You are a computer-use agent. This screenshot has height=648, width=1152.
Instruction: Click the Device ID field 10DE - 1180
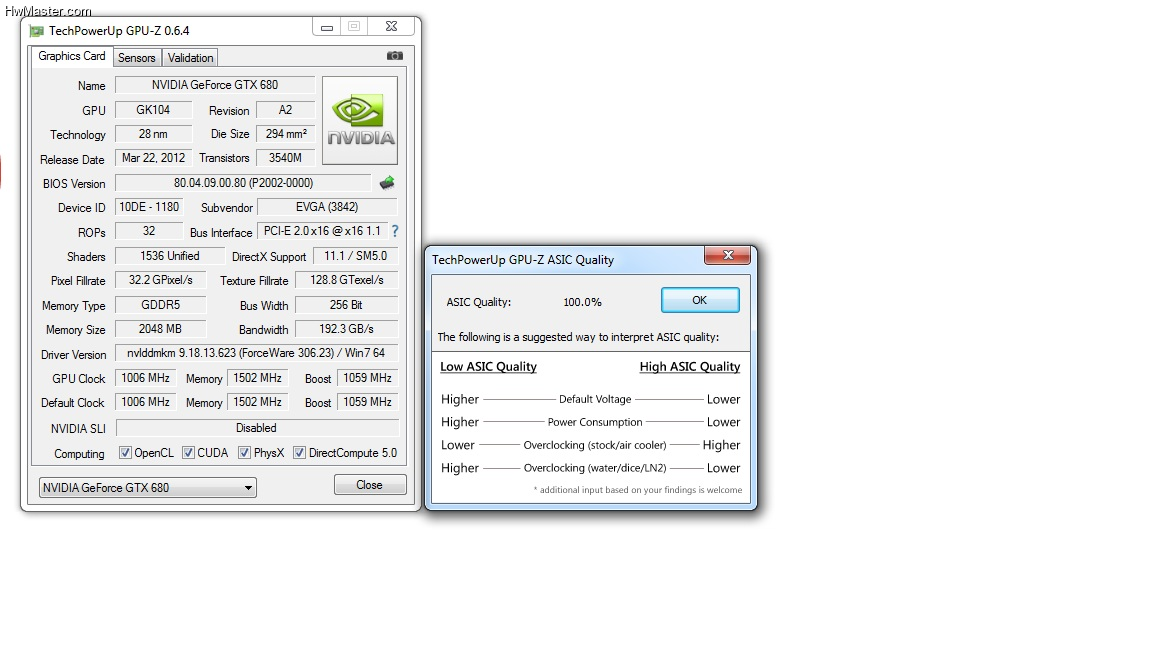point(149,207)
